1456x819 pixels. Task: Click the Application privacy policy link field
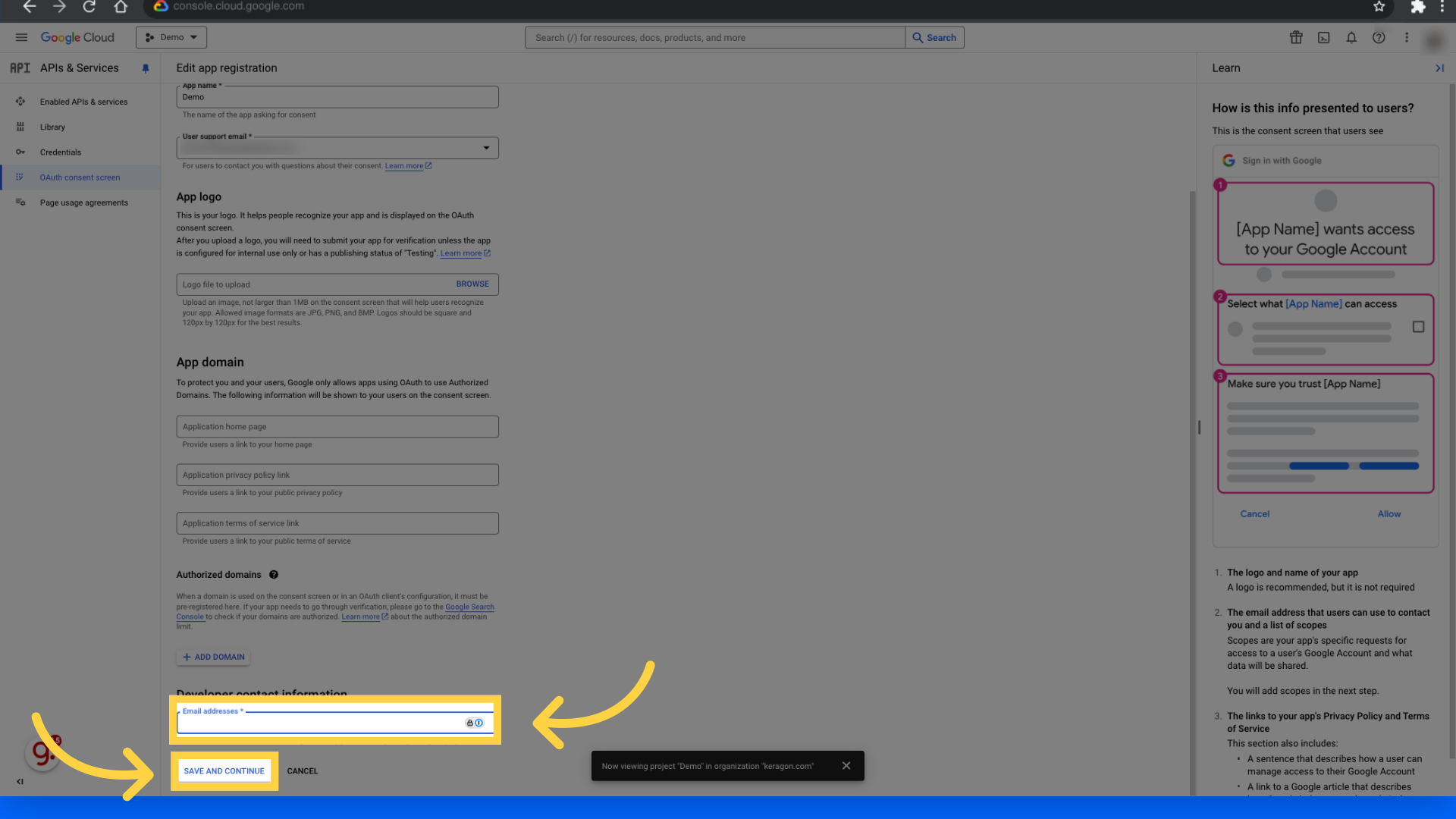pos(337,475)
